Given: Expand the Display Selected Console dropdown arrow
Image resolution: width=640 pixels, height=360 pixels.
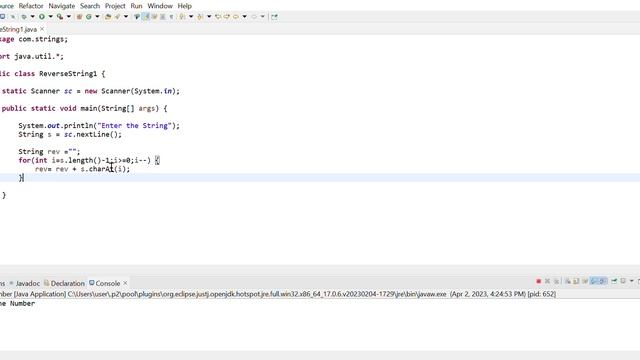Looking at the screenshot, I should click(632, 281).
